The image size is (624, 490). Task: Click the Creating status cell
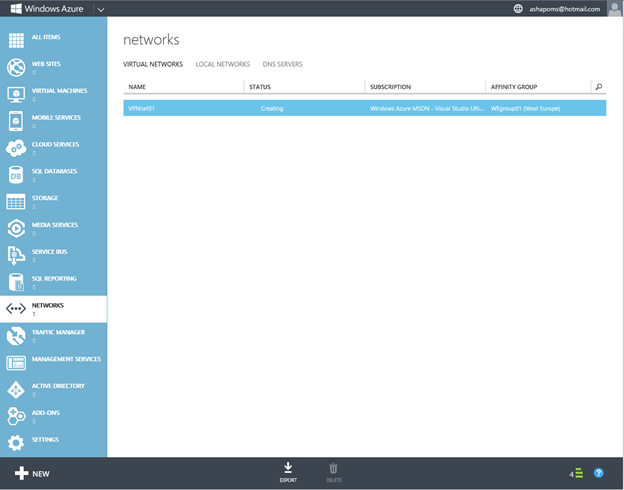click(x=272, y=108)
